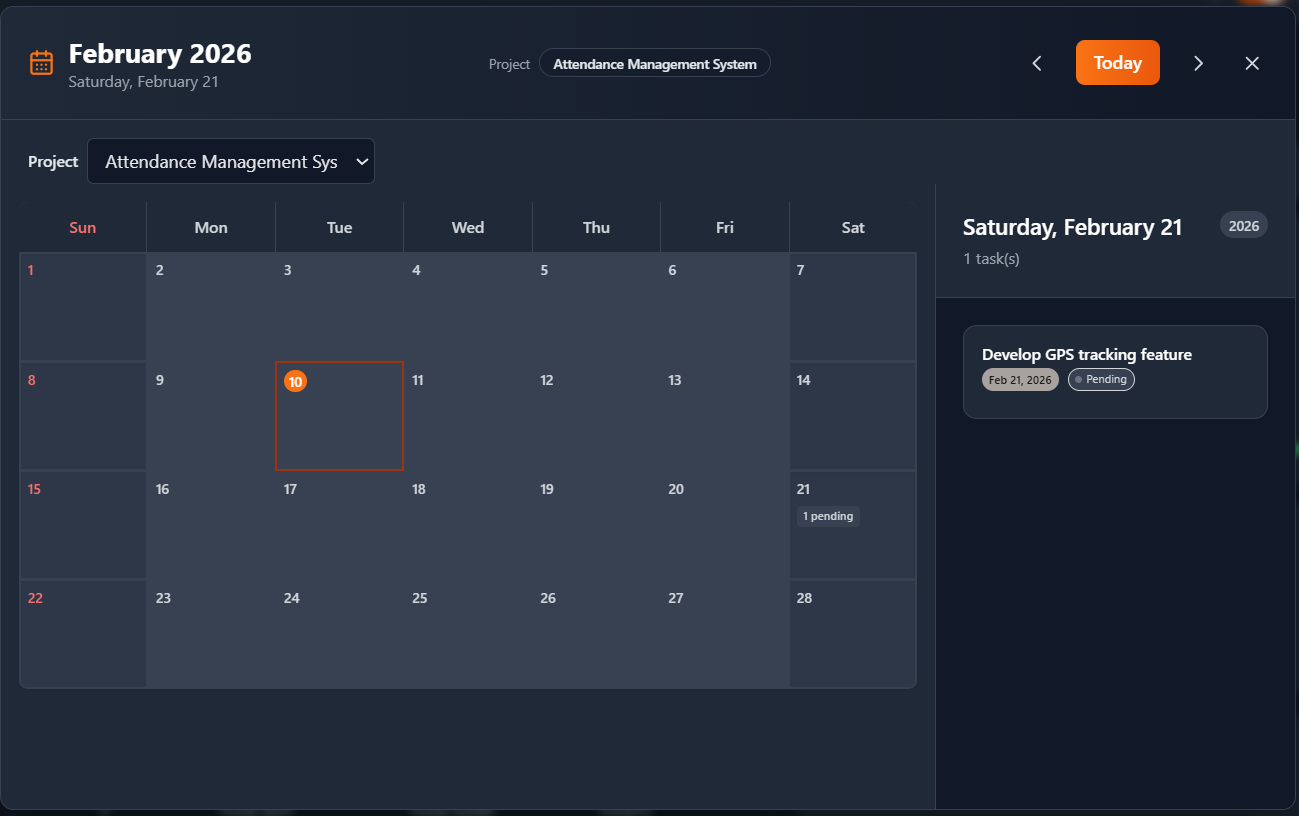Viewport: 1299px width, 816px height.
Task: Click the February 2026 title
Action: (160, 53)
